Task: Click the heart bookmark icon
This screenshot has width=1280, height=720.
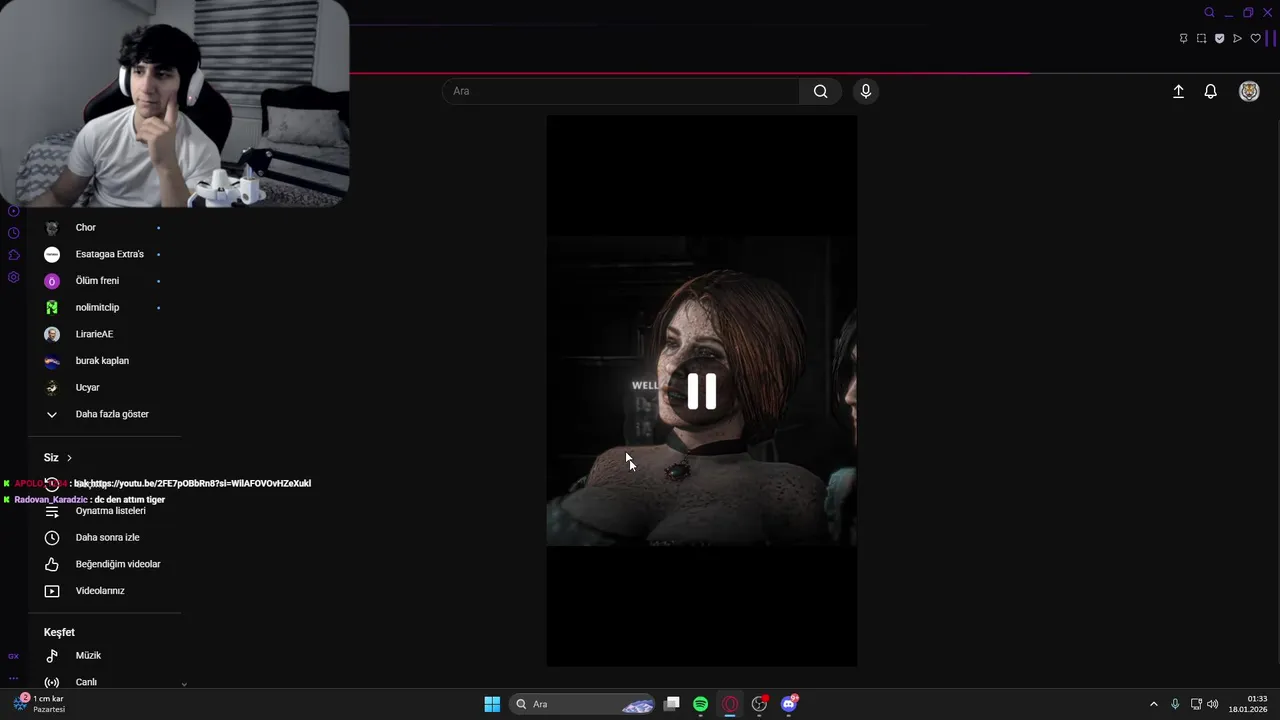Action: pyautogui.click(x=1255, y=38)
